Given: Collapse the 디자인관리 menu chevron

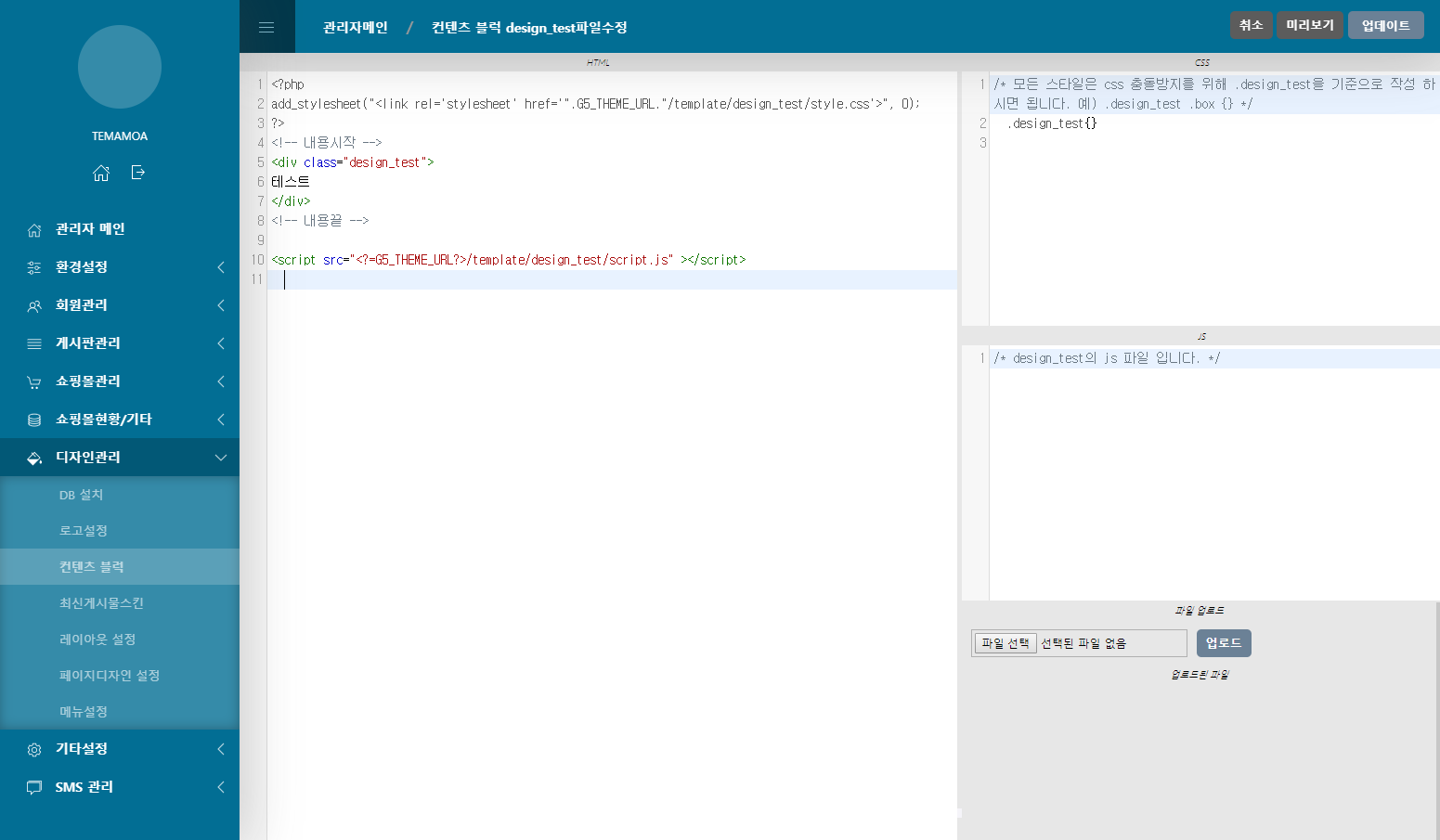Looking at the screenshot, I should tap(221, 458).
